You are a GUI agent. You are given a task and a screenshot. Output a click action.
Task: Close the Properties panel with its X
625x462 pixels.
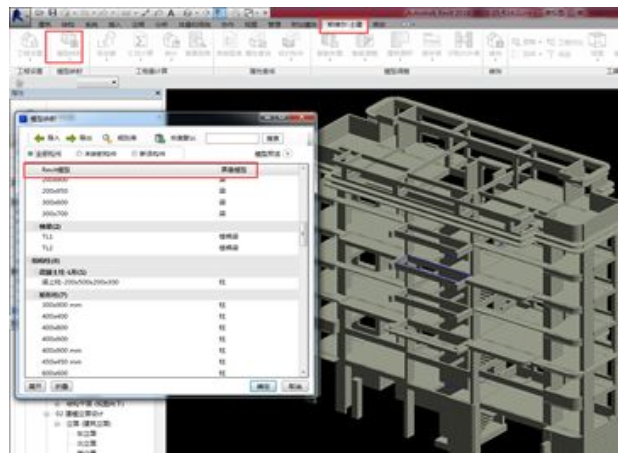point(158,93)
